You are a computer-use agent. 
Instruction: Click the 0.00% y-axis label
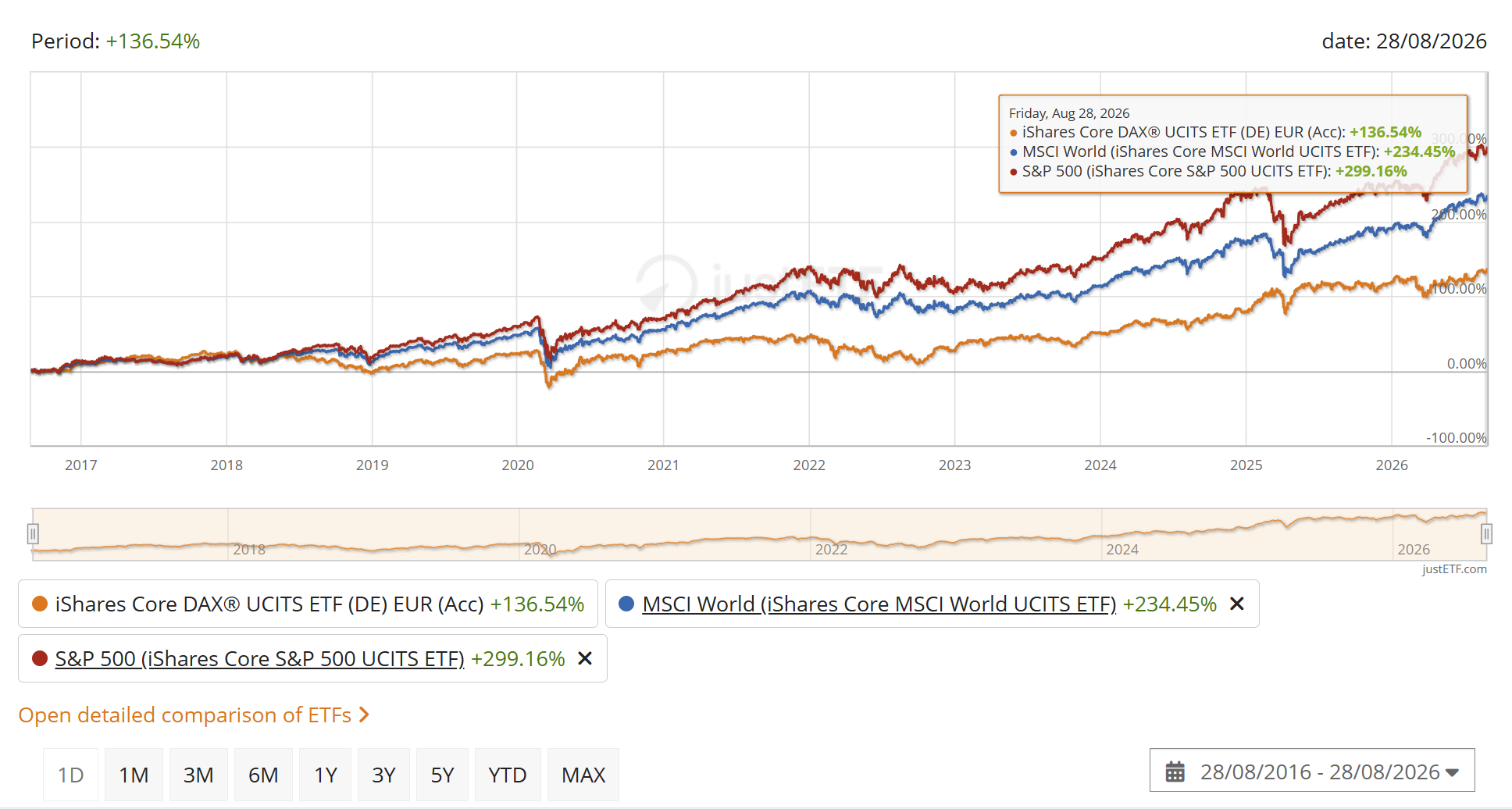1467,363
